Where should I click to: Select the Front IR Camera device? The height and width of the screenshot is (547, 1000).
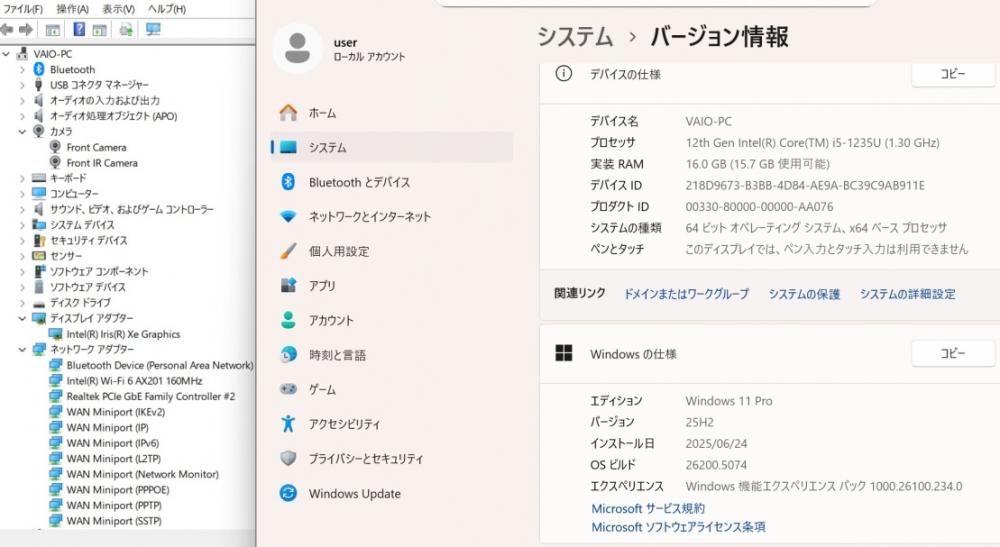click(x=102, y=163)
